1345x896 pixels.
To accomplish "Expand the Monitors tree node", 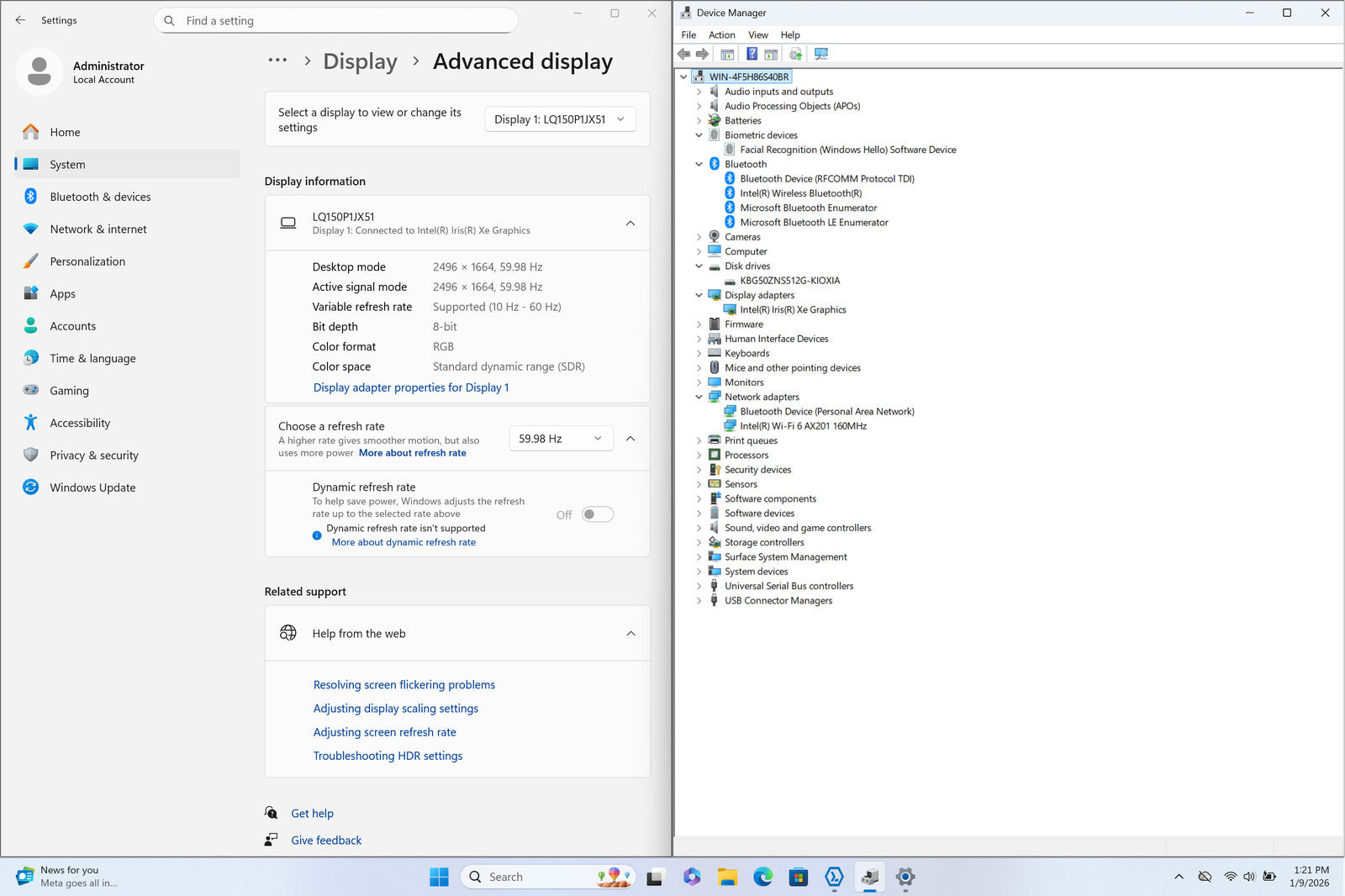I will pos(699,382).
